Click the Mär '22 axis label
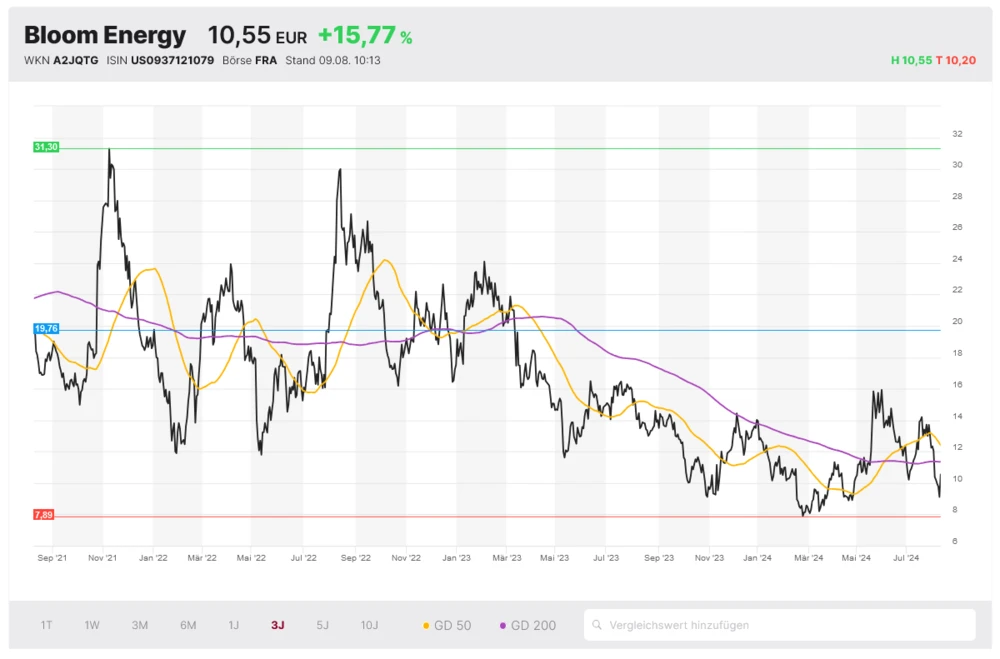This screenshot has height=659, width=1000. 202,558
